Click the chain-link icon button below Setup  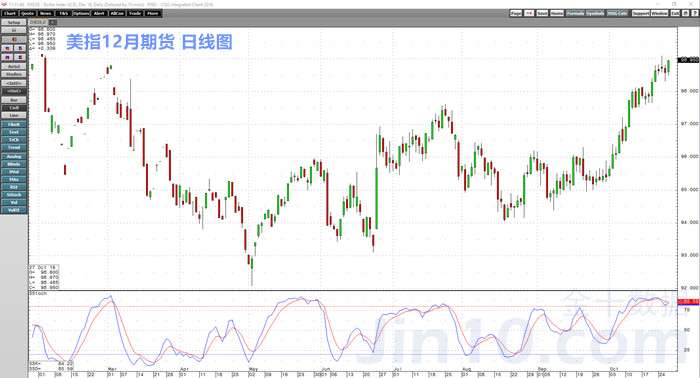pyautogui.click(x=14, y=30)
